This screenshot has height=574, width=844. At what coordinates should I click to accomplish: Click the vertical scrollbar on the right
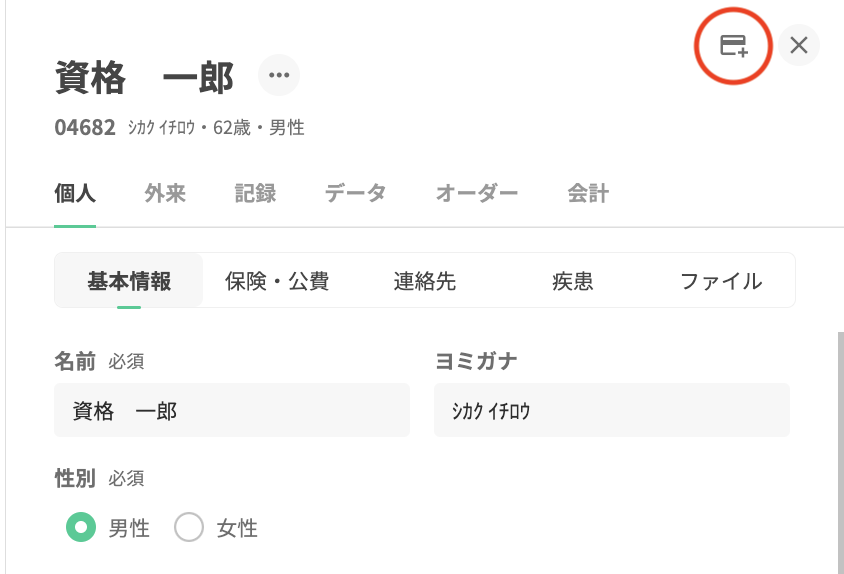[839, 450]
